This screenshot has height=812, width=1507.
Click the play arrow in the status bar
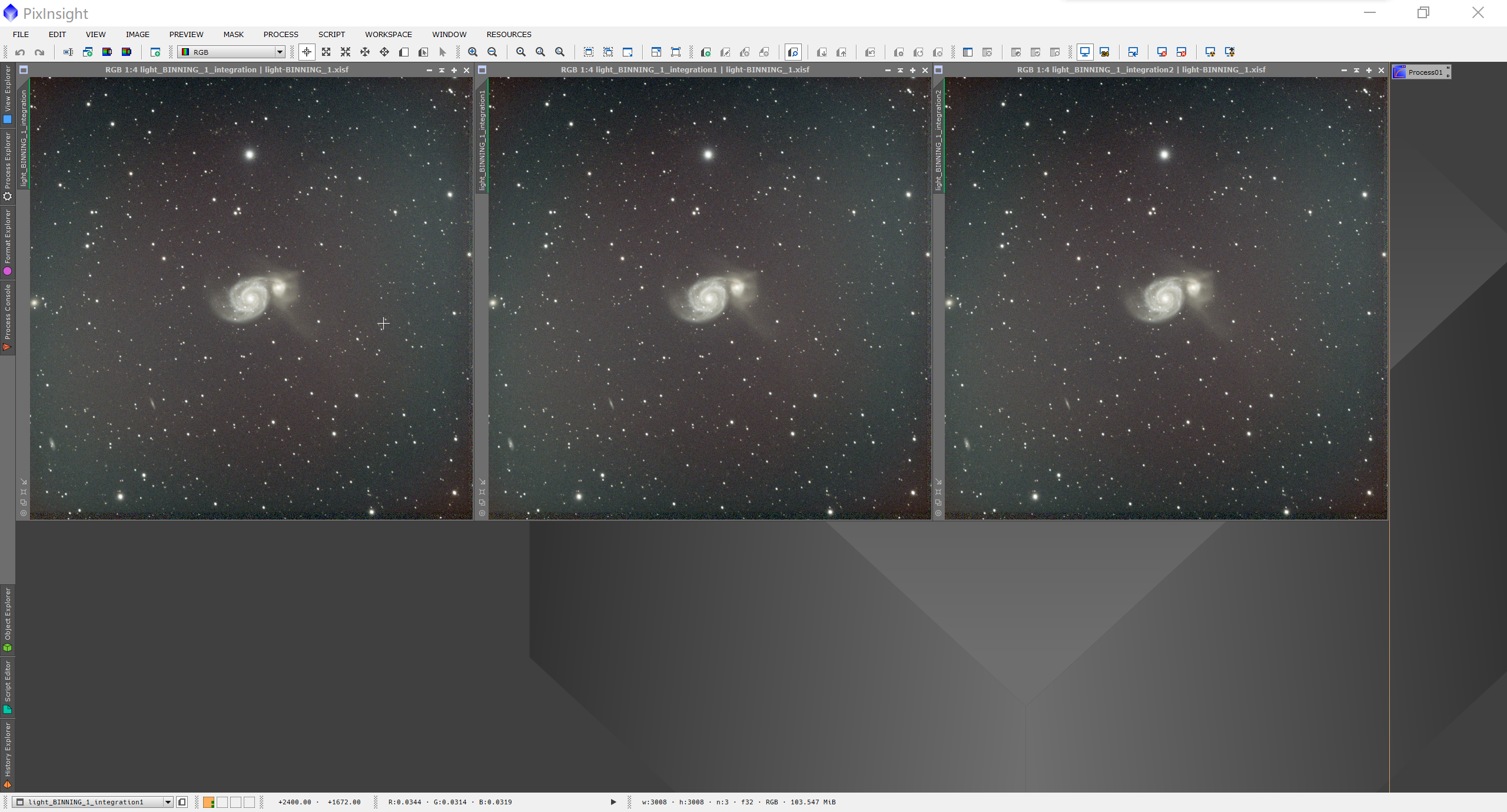[x=613, y=802]
